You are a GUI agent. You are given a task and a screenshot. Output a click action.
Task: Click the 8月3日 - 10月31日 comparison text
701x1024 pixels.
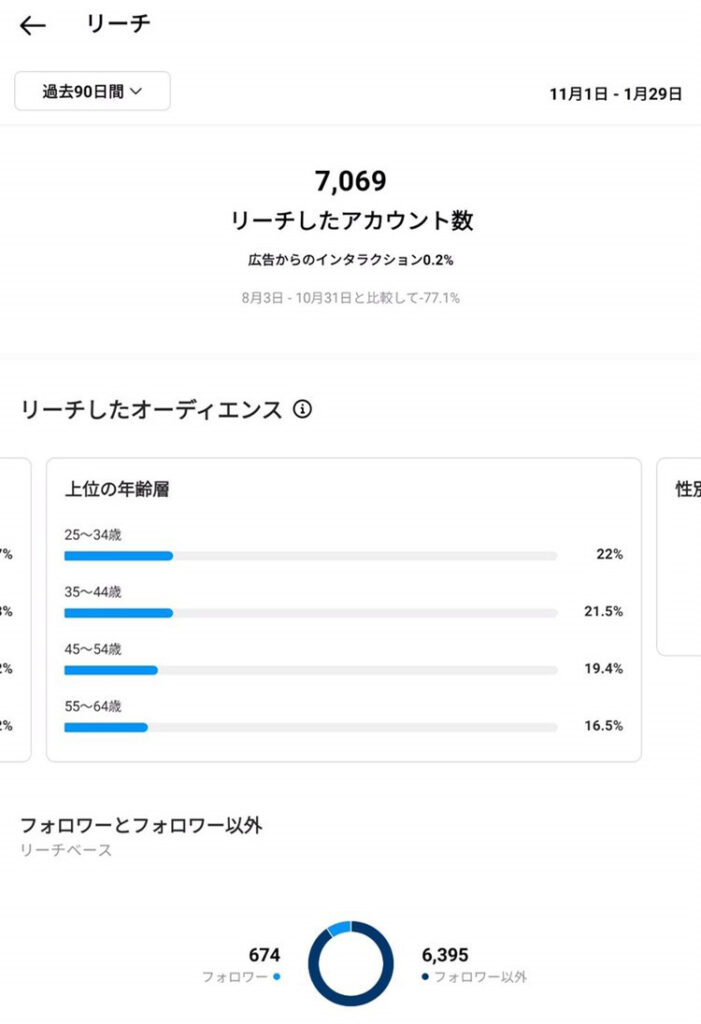point(349,297)
